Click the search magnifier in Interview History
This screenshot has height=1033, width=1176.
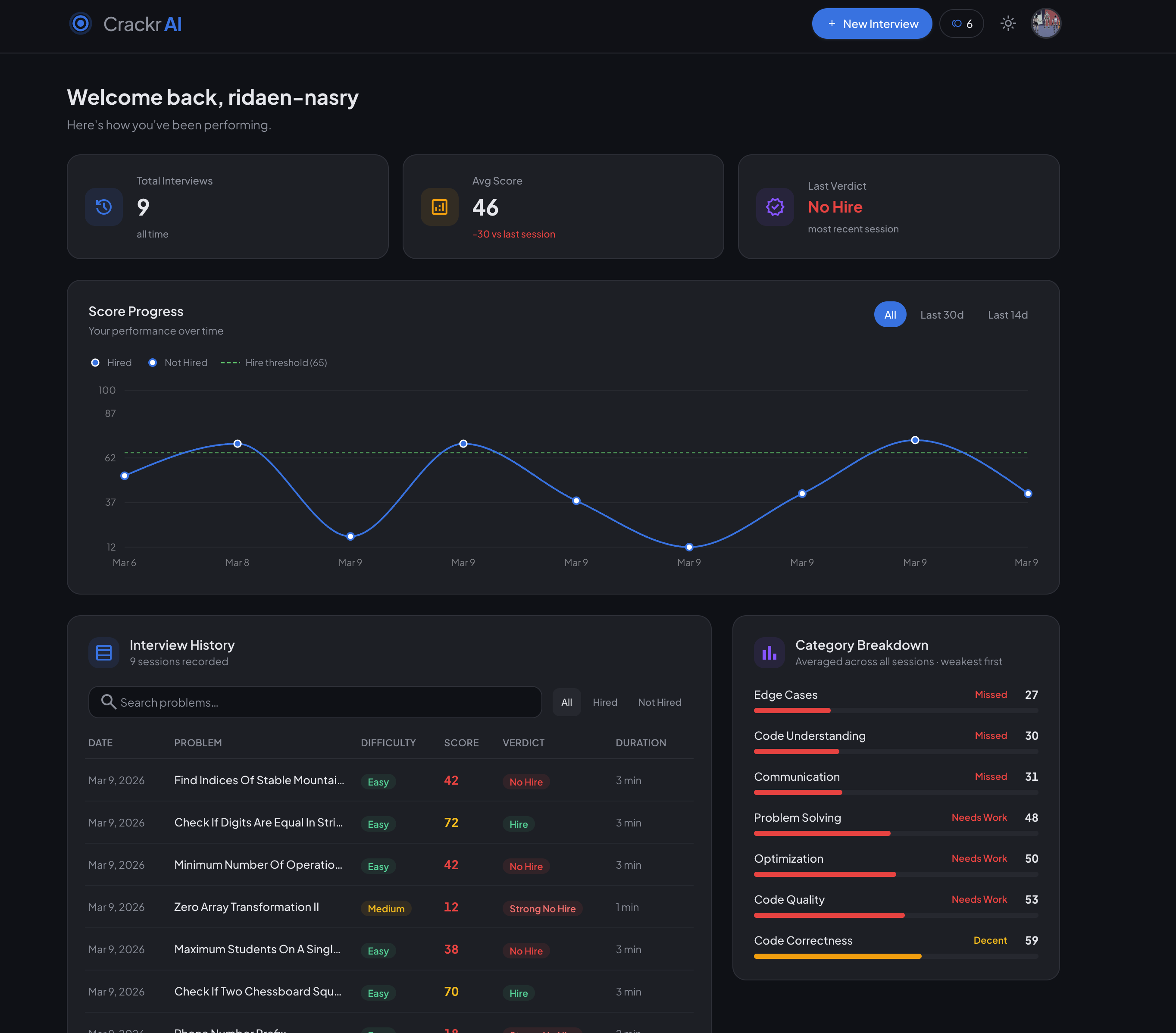(x=108, y=702)
